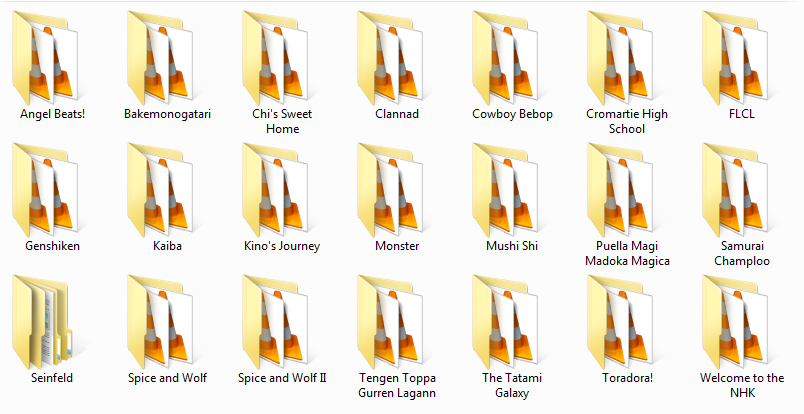Select the Cromartie High School folder icon
This screenshot has width=804, height=414.
tap(619, 58)
